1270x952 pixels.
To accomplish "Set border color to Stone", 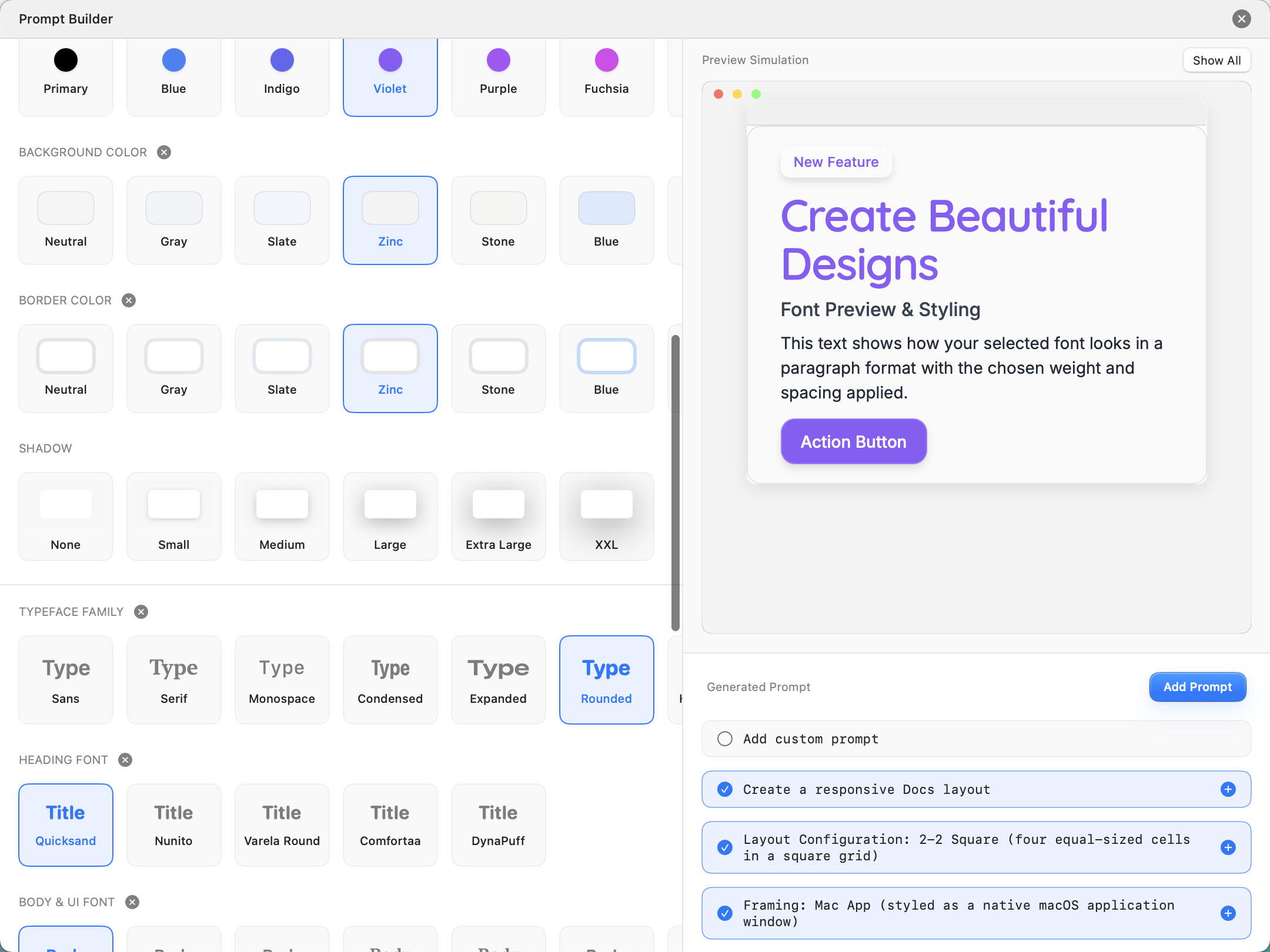I will [x=499, y=368].
